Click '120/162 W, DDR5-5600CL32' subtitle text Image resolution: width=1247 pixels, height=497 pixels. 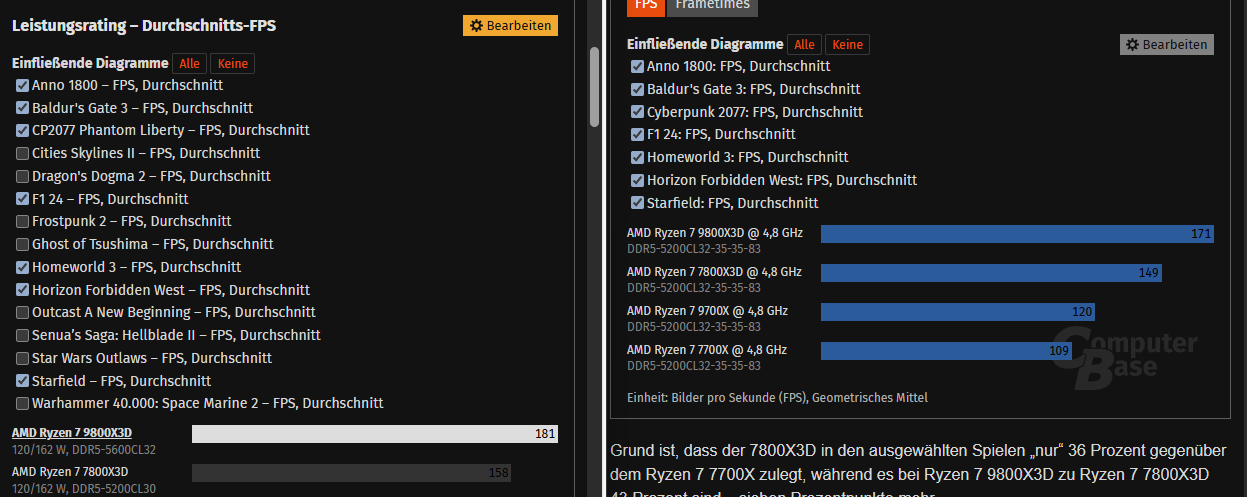[x=84, y=450]
